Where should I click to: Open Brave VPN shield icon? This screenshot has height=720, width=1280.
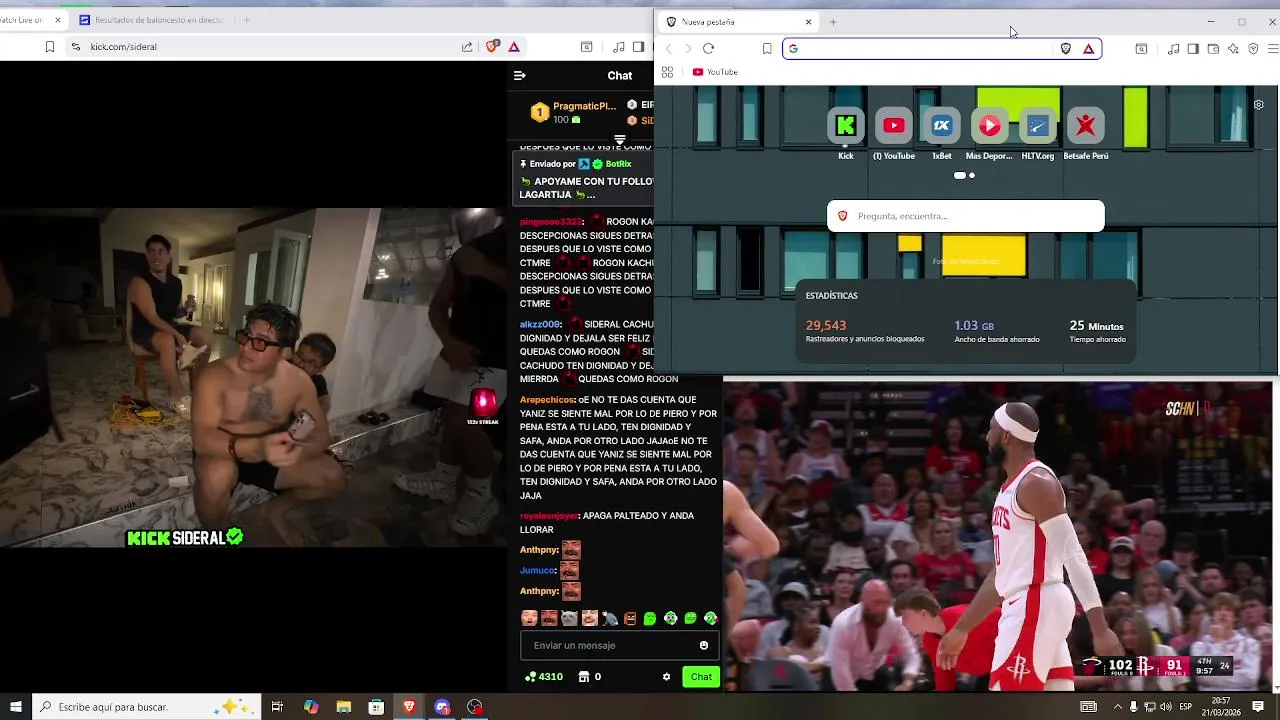(x=1253, y=48)
